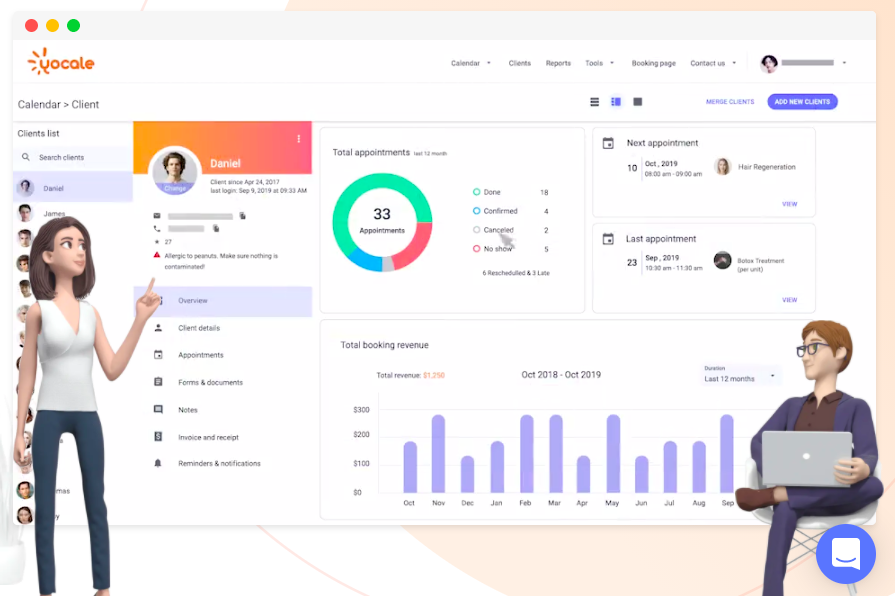Click the Last appointment calendar icon
This screenshot has width=895, height=596.
(608, 239)
